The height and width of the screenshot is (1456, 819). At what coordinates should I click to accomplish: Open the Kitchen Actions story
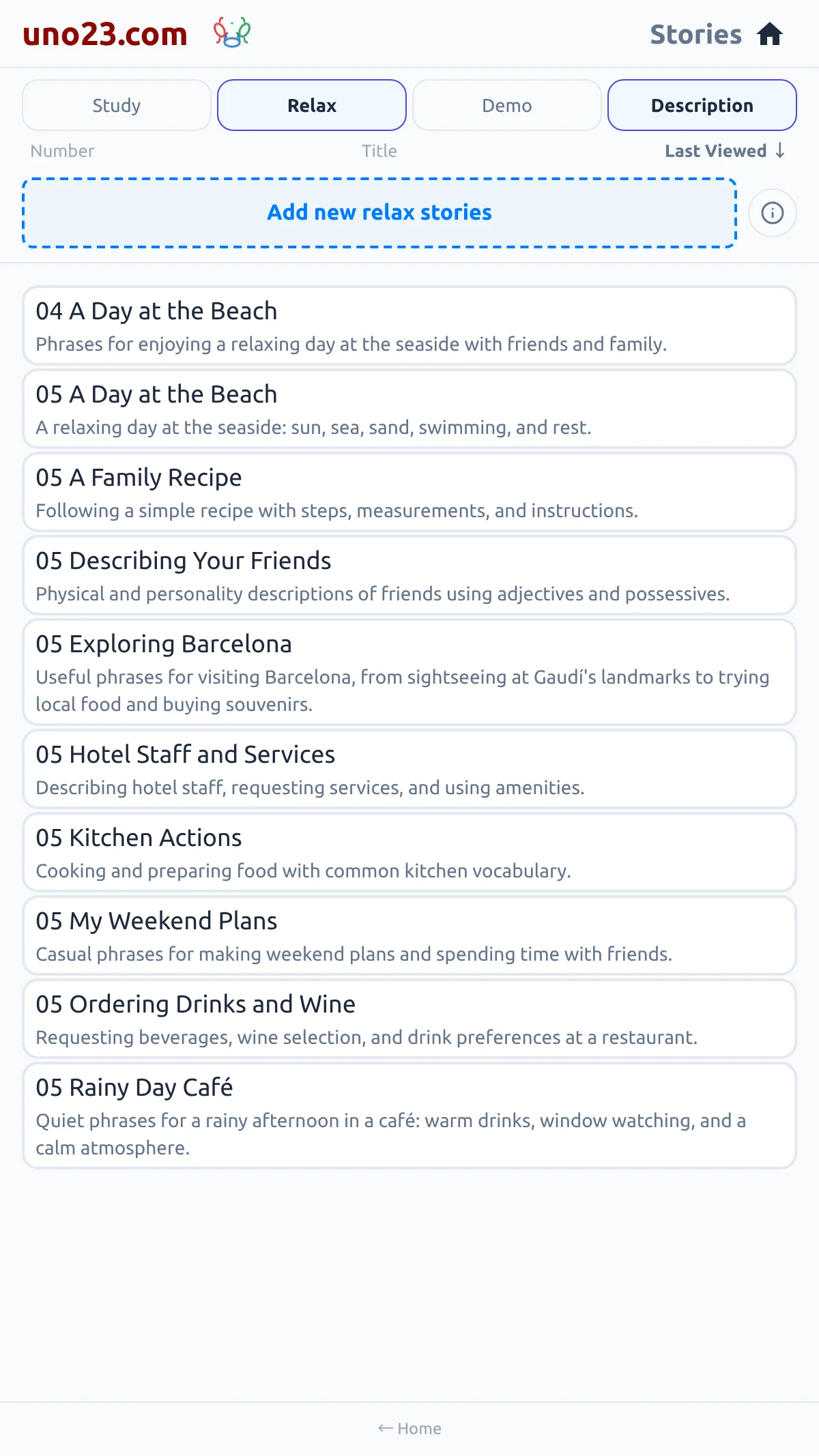409,852
